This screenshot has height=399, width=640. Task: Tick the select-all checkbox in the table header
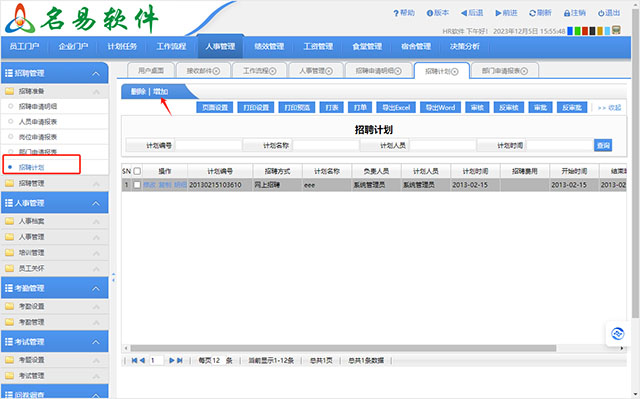[x=137, y=171]
